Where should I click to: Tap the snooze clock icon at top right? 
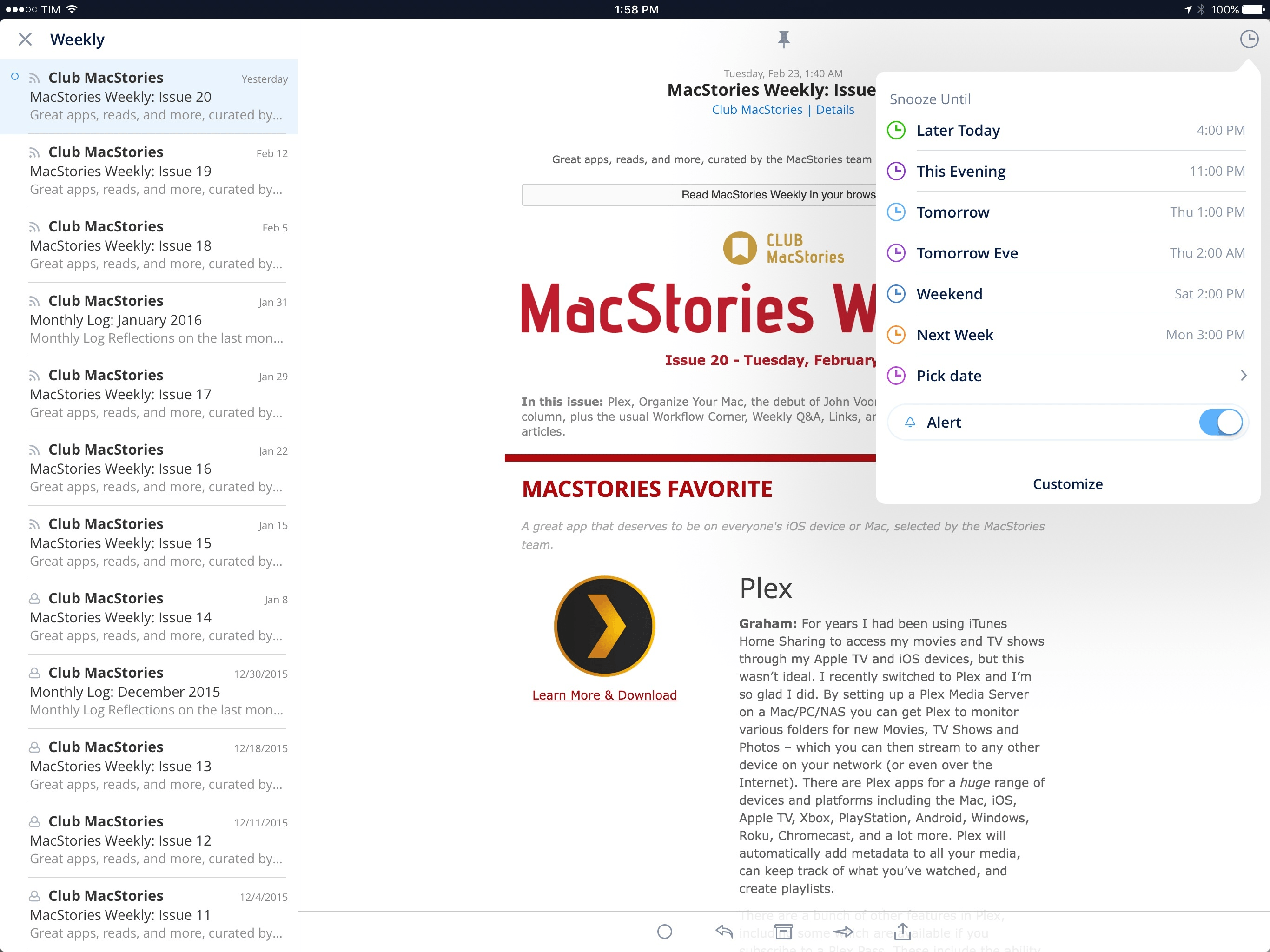click(1249, 39)
